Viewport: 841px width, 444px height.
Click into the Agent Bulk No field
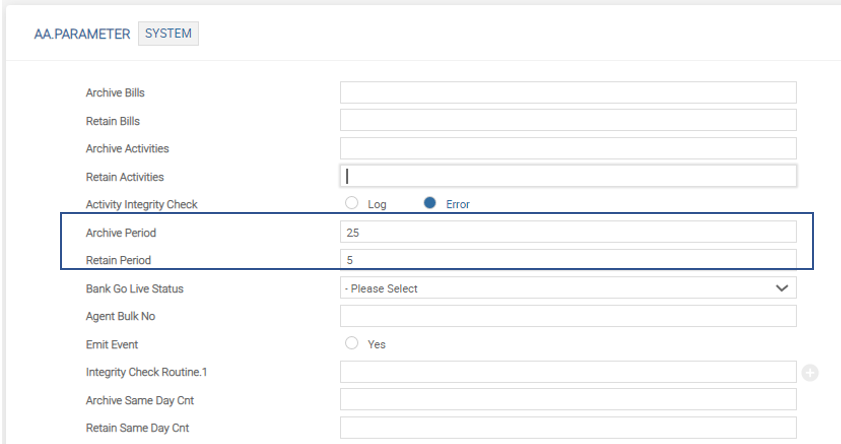(x=567, y=316)
